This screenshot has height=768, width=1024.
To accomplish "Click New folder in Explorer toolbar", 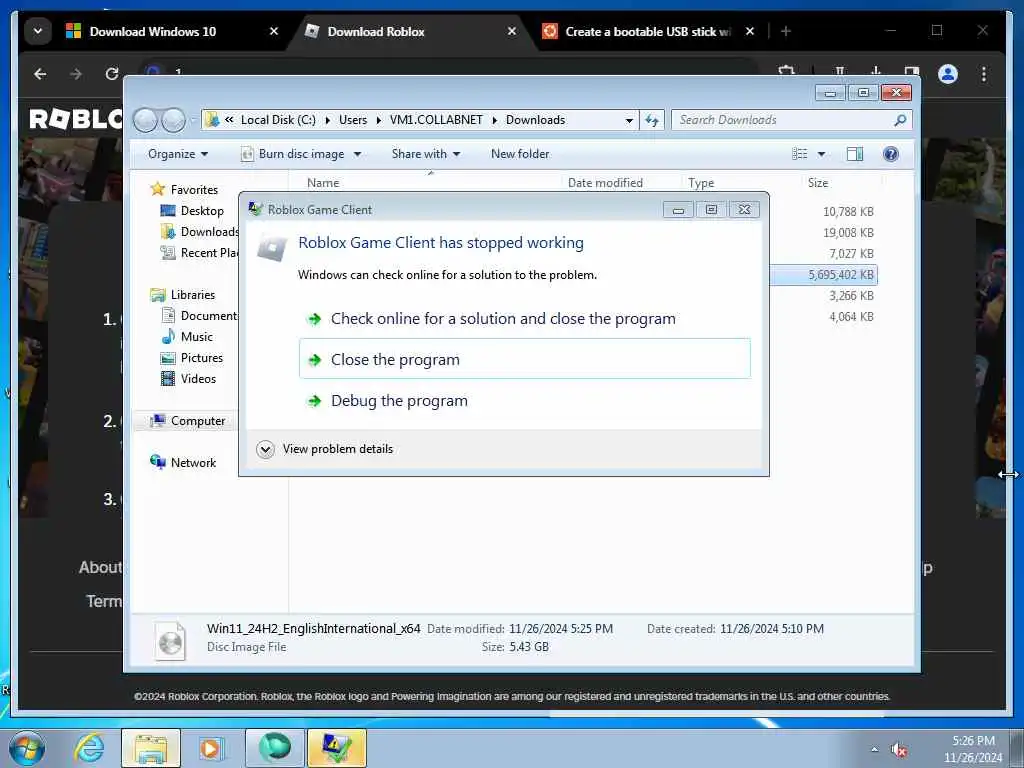I will (x=520, y=154).
